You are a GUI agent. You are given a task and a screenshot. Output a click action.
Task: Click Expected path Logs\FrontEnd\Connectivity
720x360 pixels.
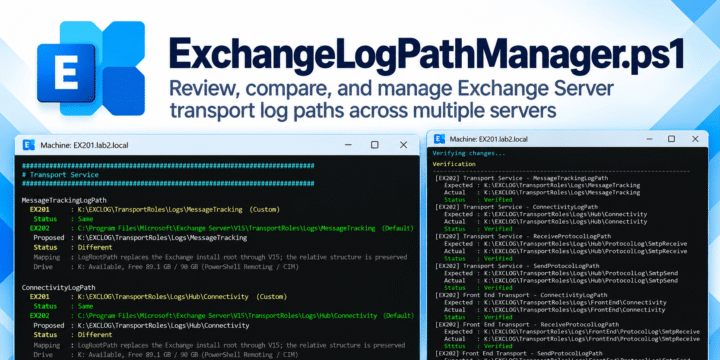point(555,303)
